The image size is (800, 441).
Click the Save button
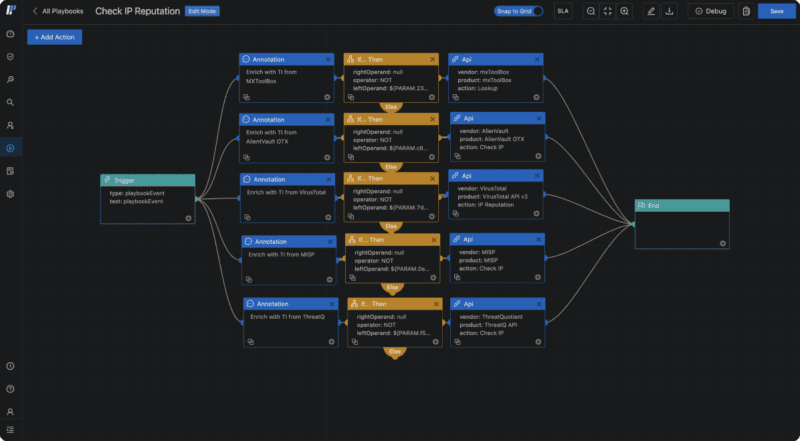(x=777, y=11)
